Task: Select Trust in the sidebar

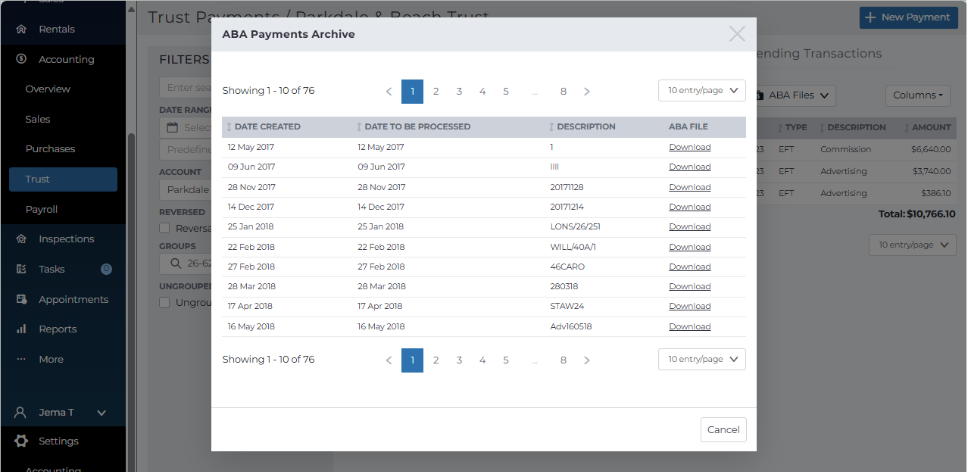Action: click(x=63, y=179)
